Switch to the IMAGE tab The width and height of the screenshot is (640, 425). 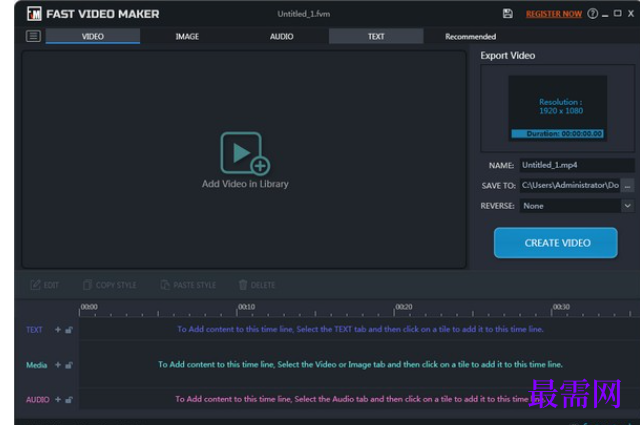click(x=187, y=36)
